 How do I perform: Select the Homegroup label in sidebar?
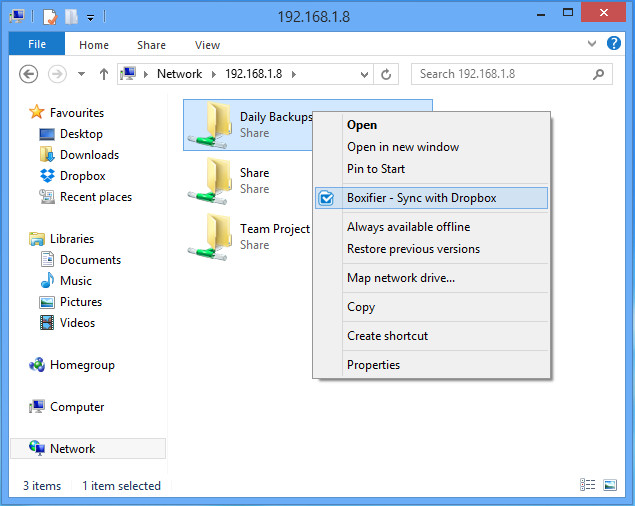point(82,365)
